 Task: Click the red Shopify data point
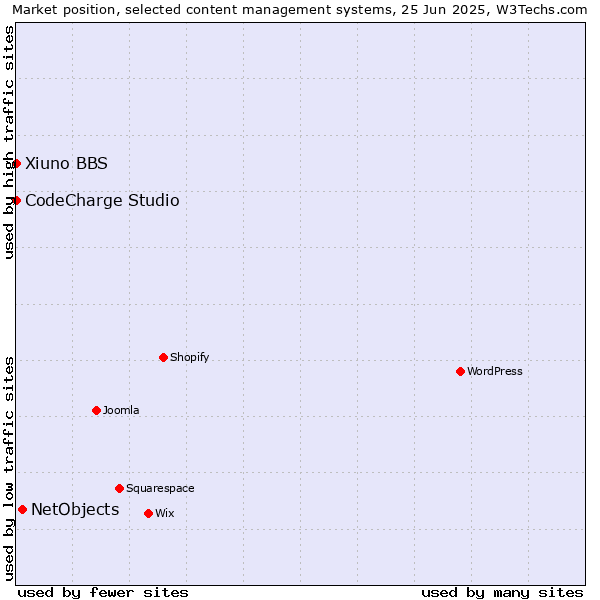point(163,357)
